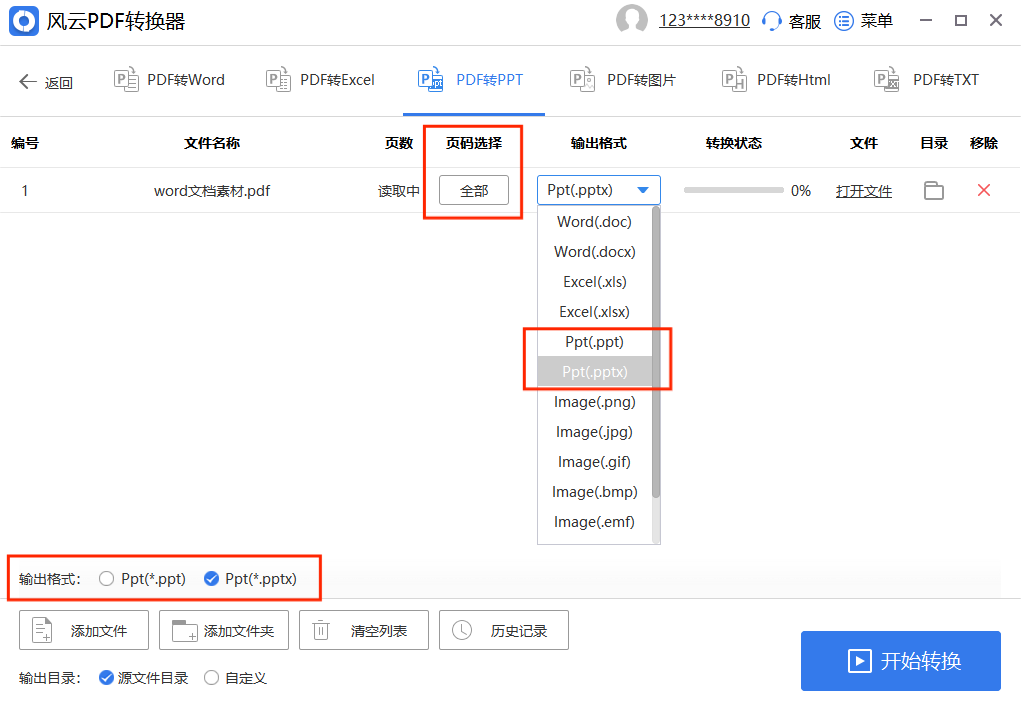
Task: Open the 菜单 list icon
Action: point(844,21)
